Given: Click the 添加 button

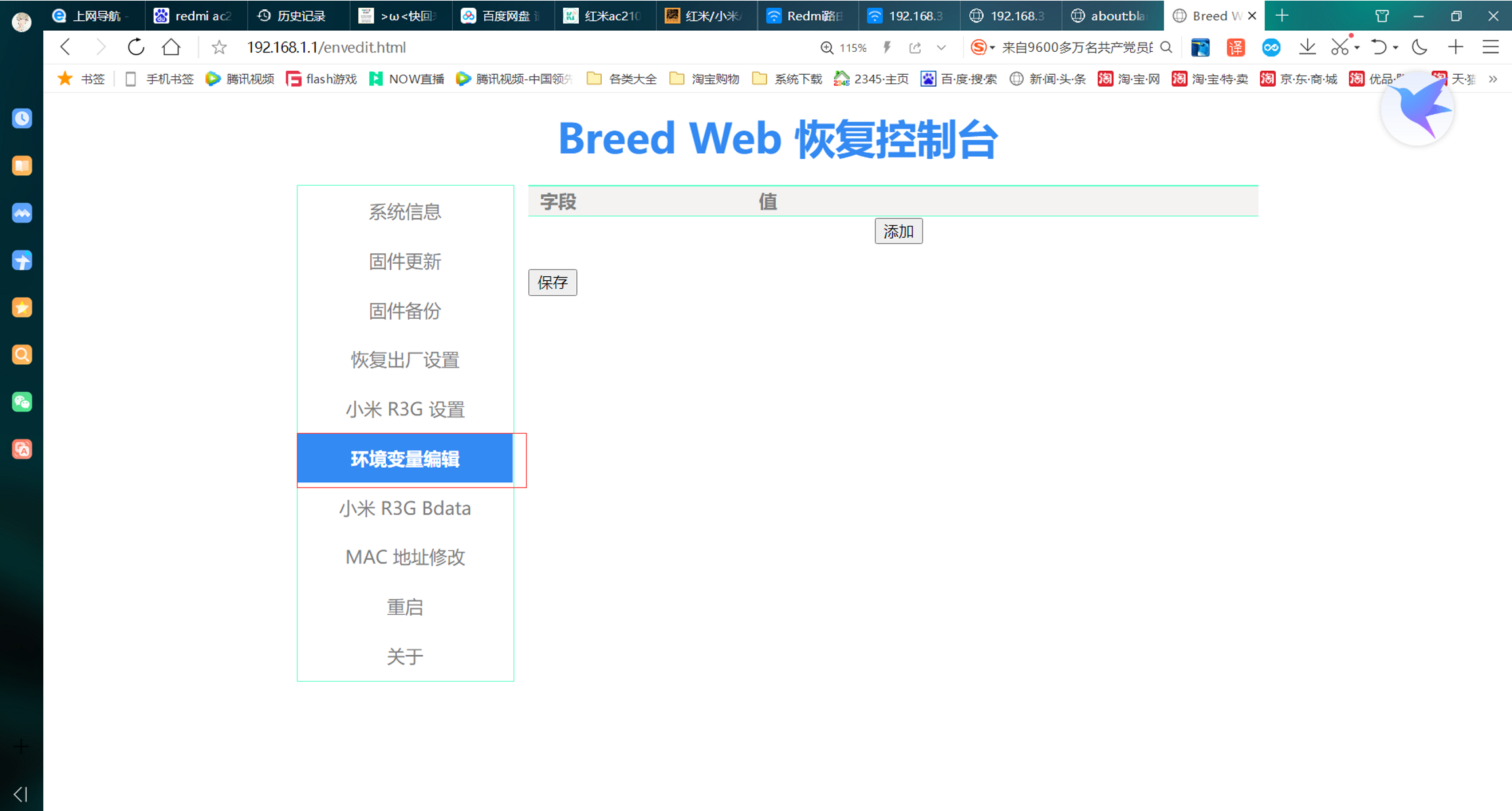Looking at the screenshot, I should 898,232.
